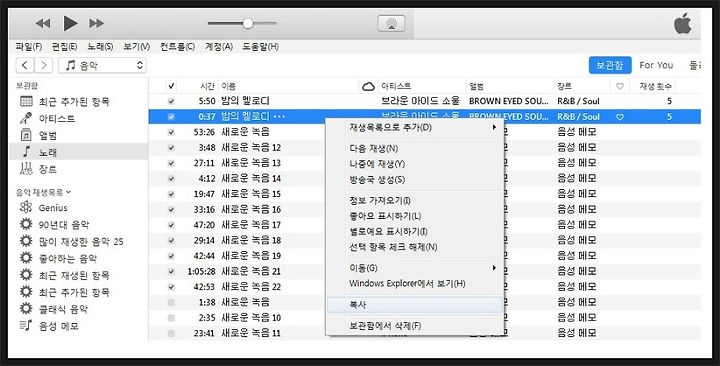Choose 복사 in context menu
This screenshot has height=366, width=720.
pos(414,305)
